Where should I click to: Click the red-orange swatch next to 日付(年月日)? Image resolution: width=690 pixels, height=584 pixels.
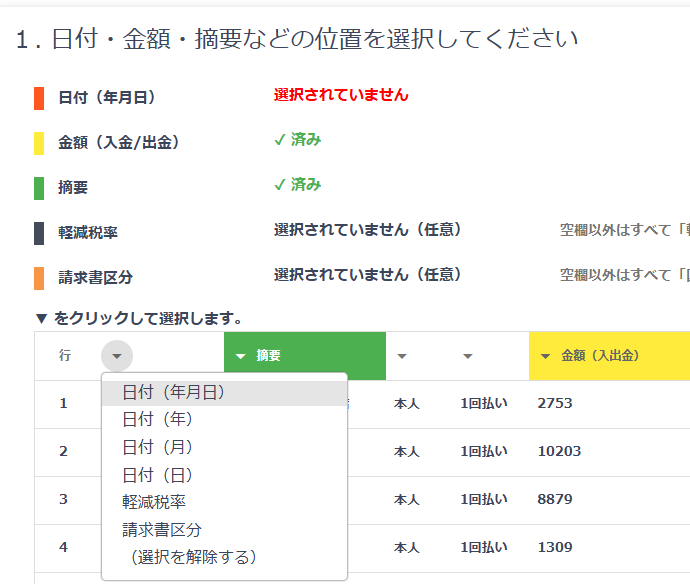(39, 98)
